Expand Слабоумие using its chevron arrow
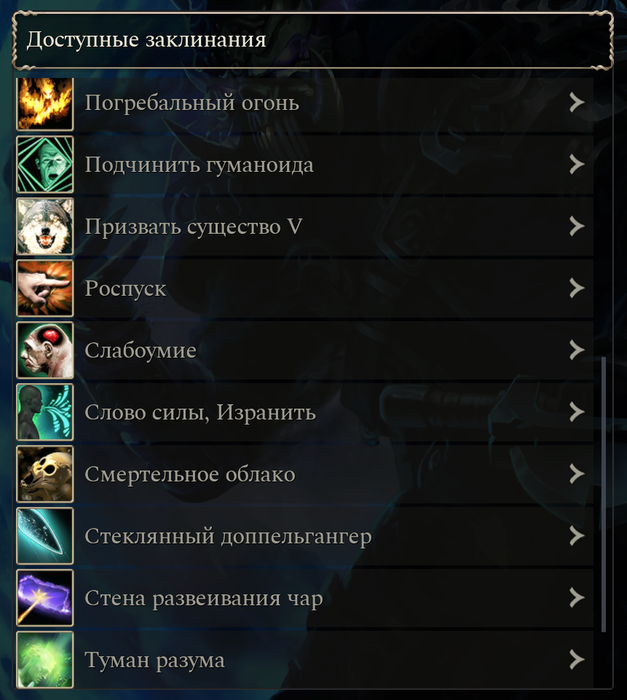This screenshot has width=627, height=700. pos(577,350)
